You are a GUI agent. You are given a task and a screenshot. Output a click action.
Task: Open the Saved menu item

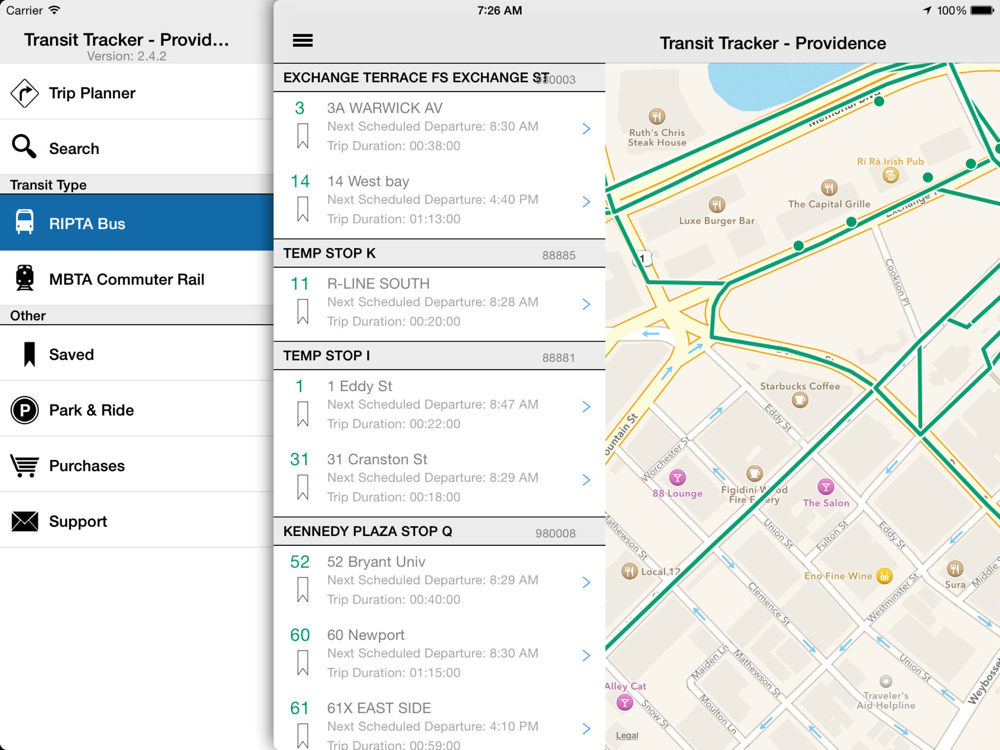click(136, 354)
